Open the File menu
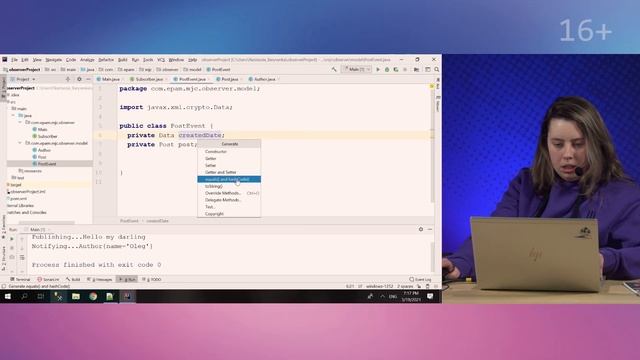Viewport: 640px width, 360px height. pos(14,60)
